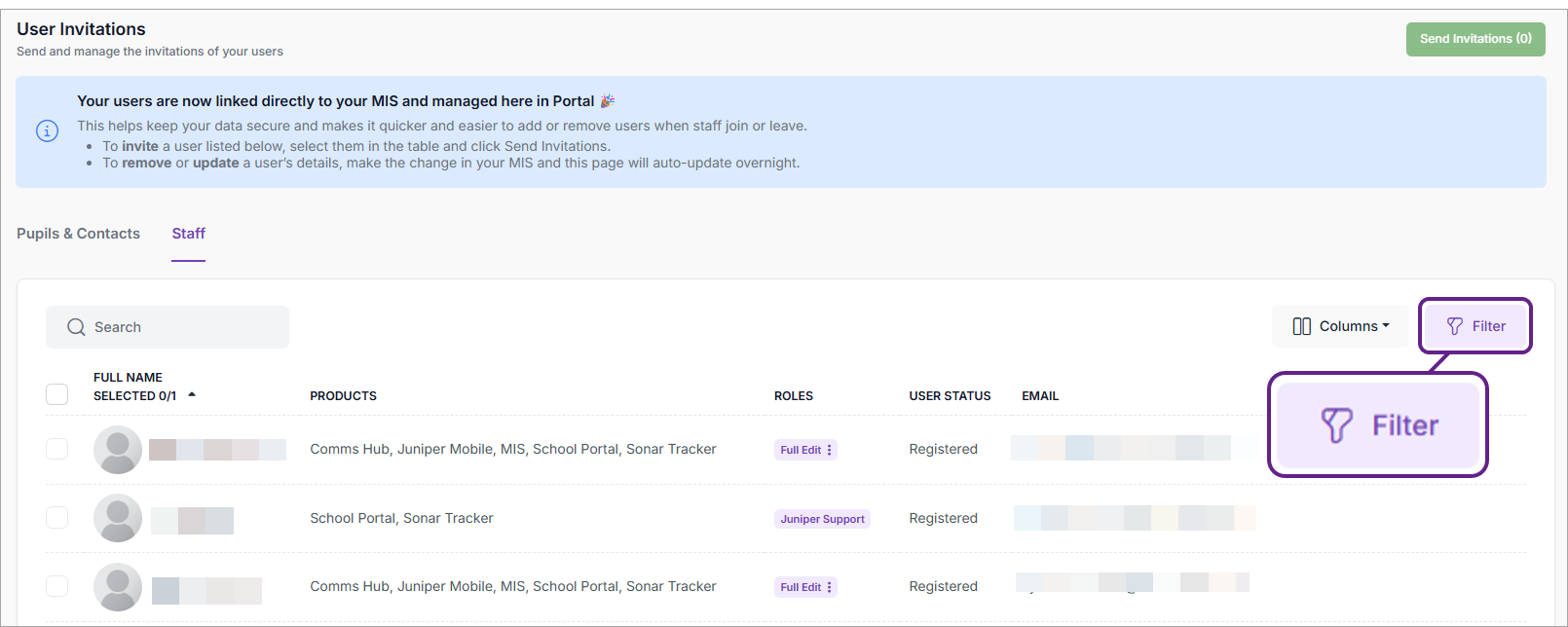The width and height of the screenshot is (1568, 627).
Task: Click the Columns layout icon
Action: [x=1301, y=326]
